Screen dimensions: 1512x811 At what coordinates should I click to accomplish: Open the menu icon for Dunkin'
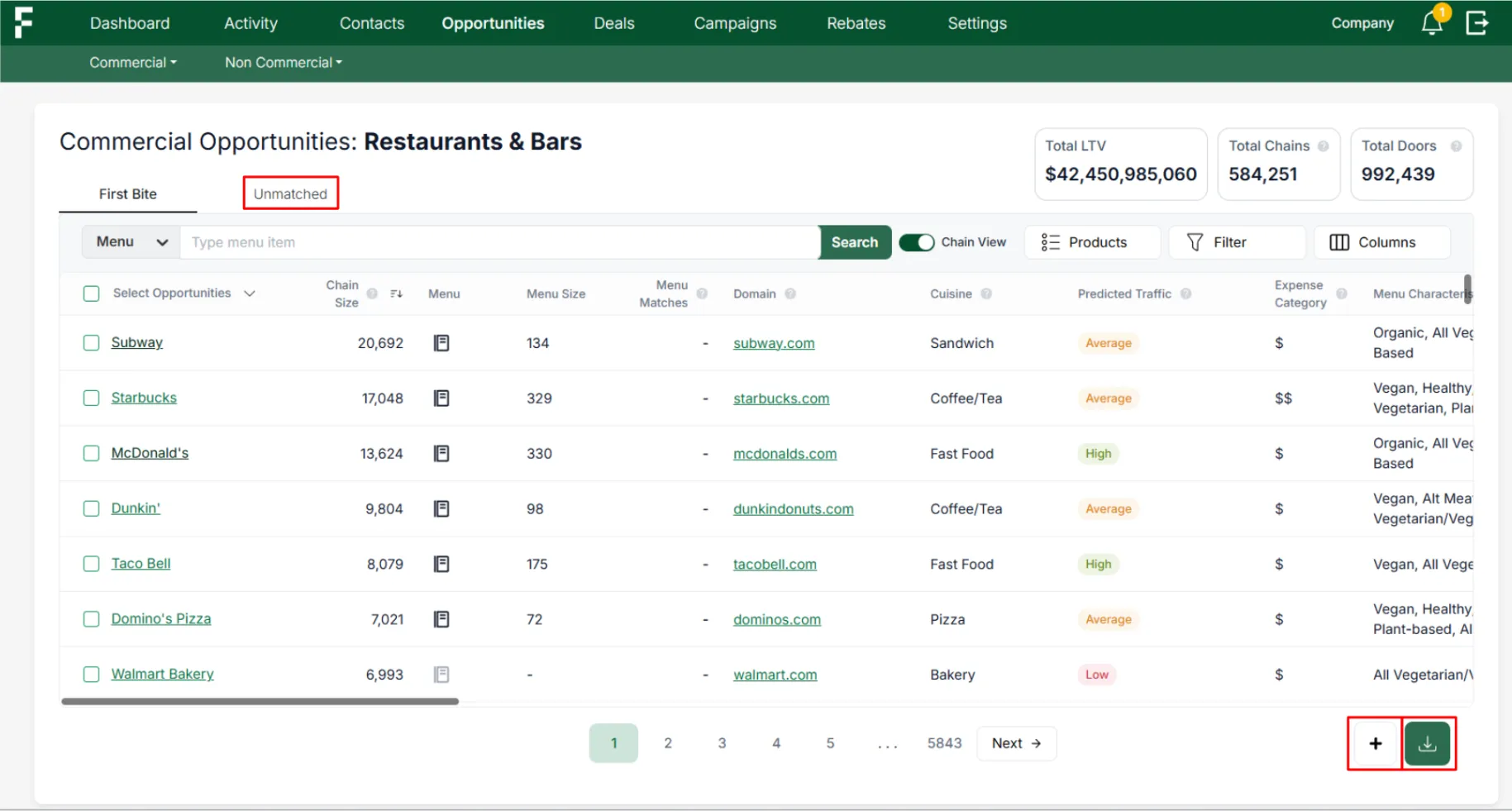(441, 508)
